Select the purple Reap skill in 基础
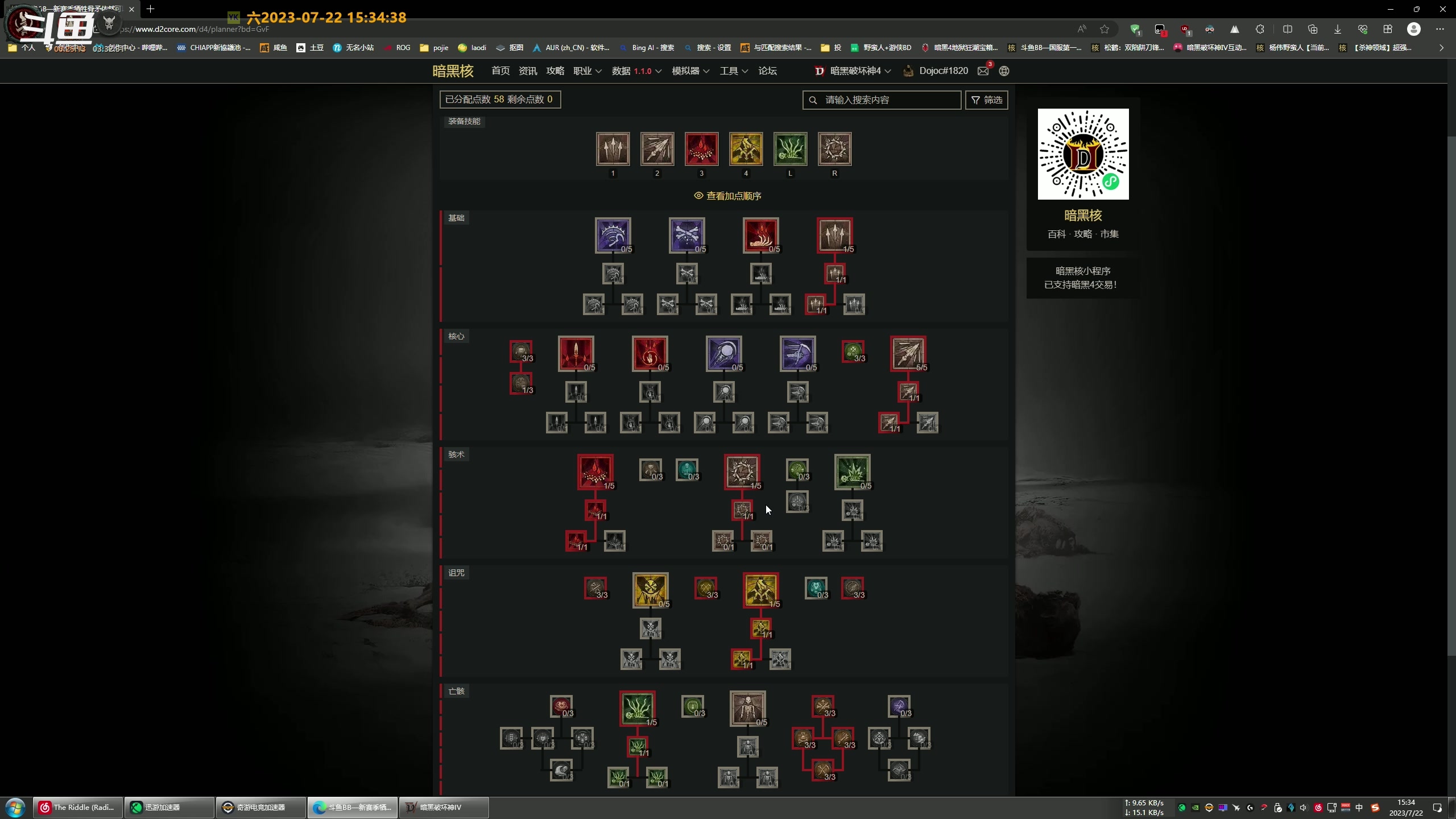 (x=613, y=235)
